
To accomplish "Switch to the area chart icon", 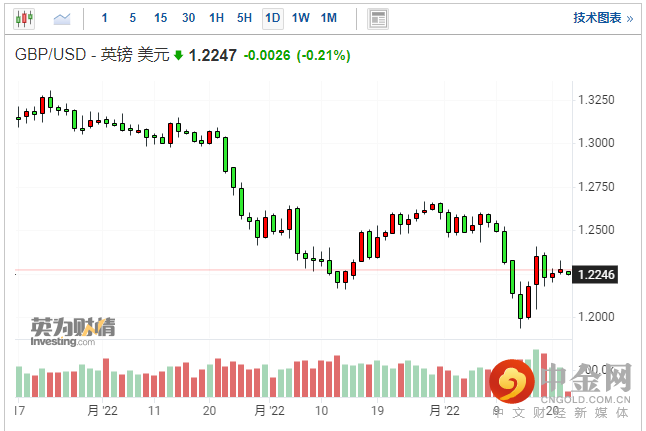I will click(62, 18).
